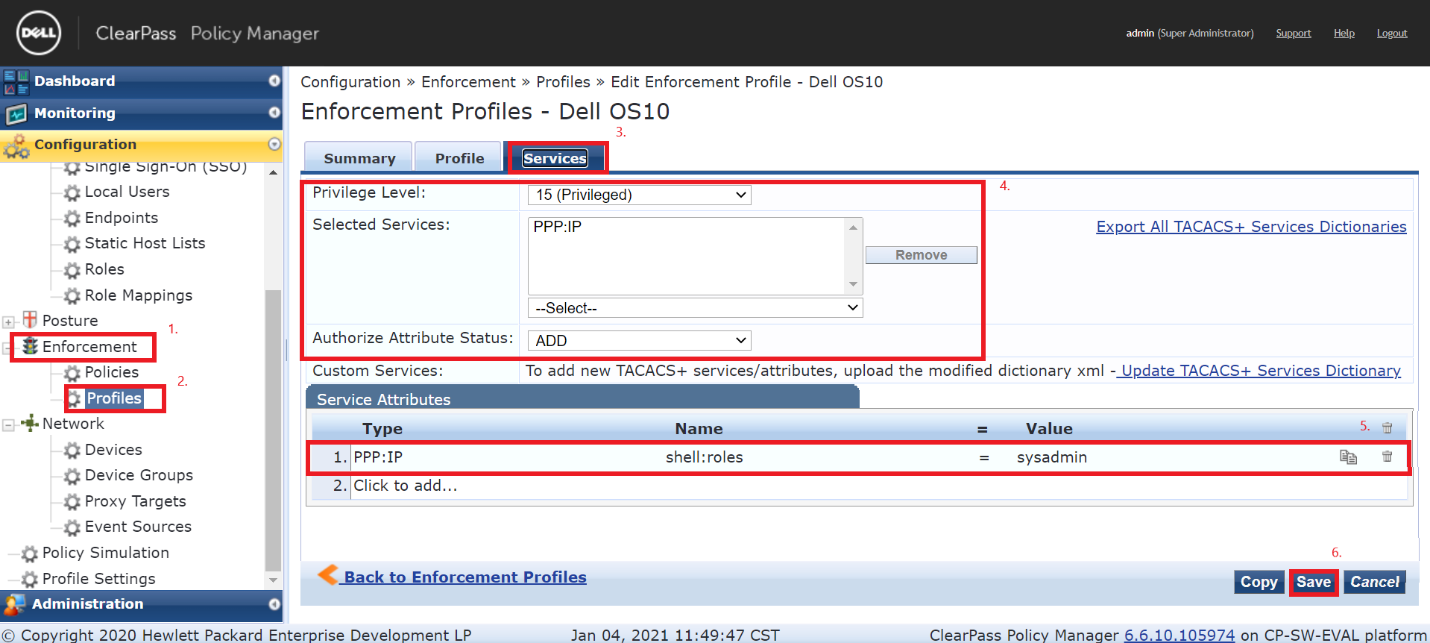The width and height of the screenshot is (1430, 643).
Task: Click the Role Mappings gear icon
Action: point(72,296)
